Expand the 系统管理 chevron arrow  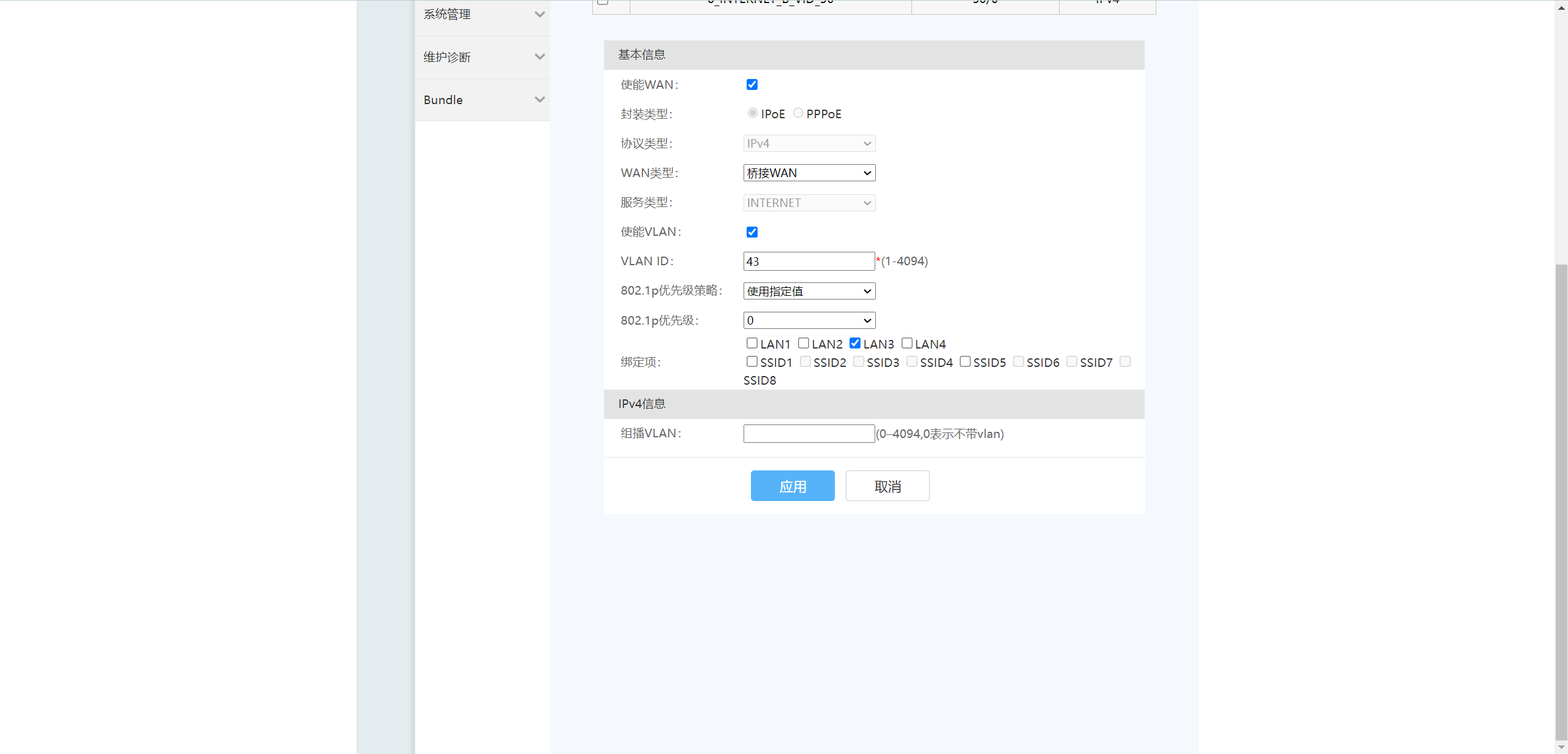pos(539,14)
